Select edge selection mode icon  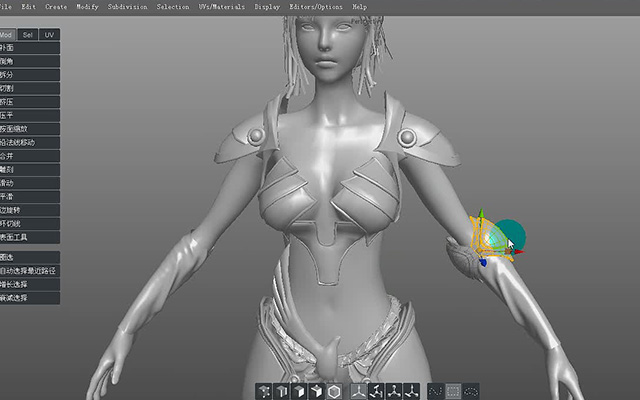click(282, 391)
